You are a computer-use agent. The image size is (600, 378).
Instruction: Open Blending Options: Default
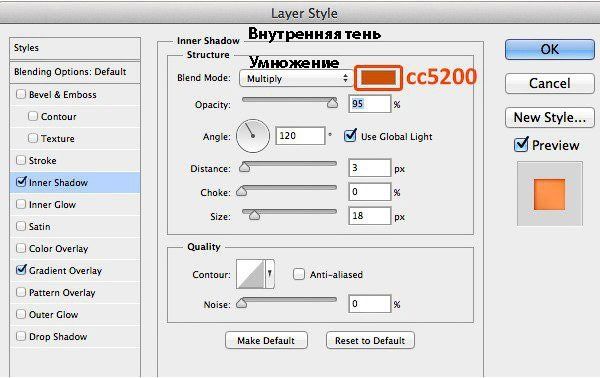tap(75, 72)
